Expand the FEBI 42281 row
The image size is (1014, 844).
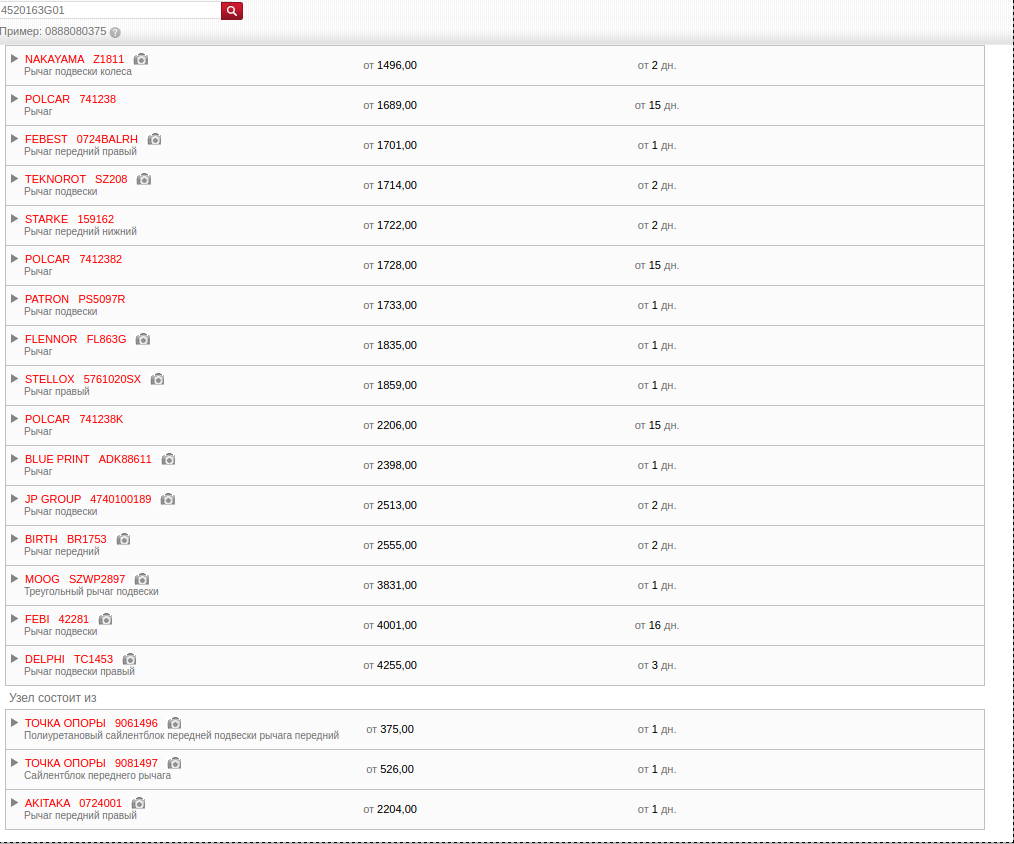[14, 620]
